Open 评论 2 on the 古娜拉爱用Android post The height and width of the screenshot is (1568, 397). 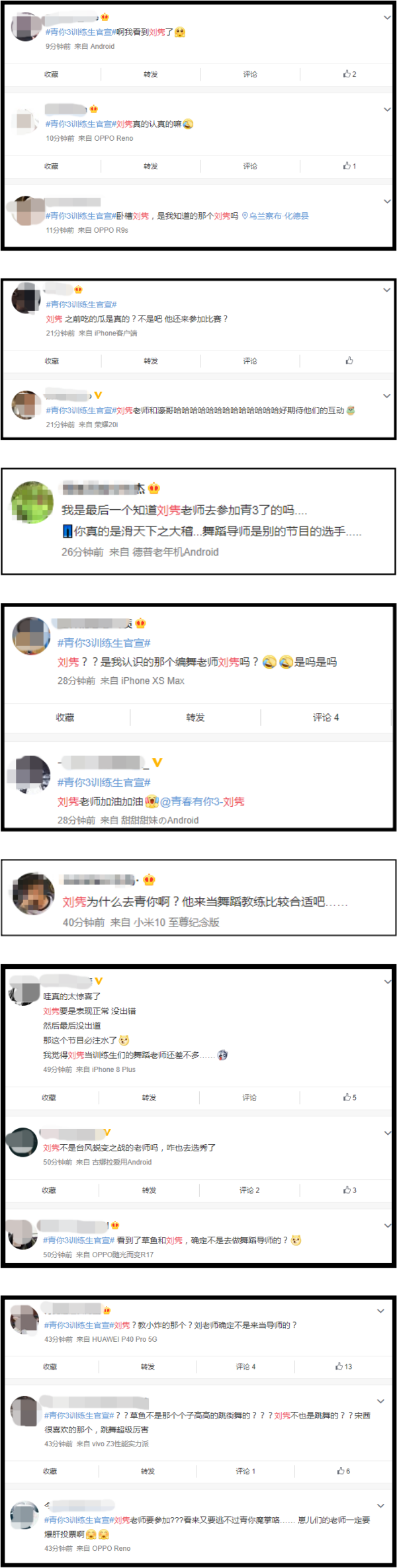pos(249,1190)
